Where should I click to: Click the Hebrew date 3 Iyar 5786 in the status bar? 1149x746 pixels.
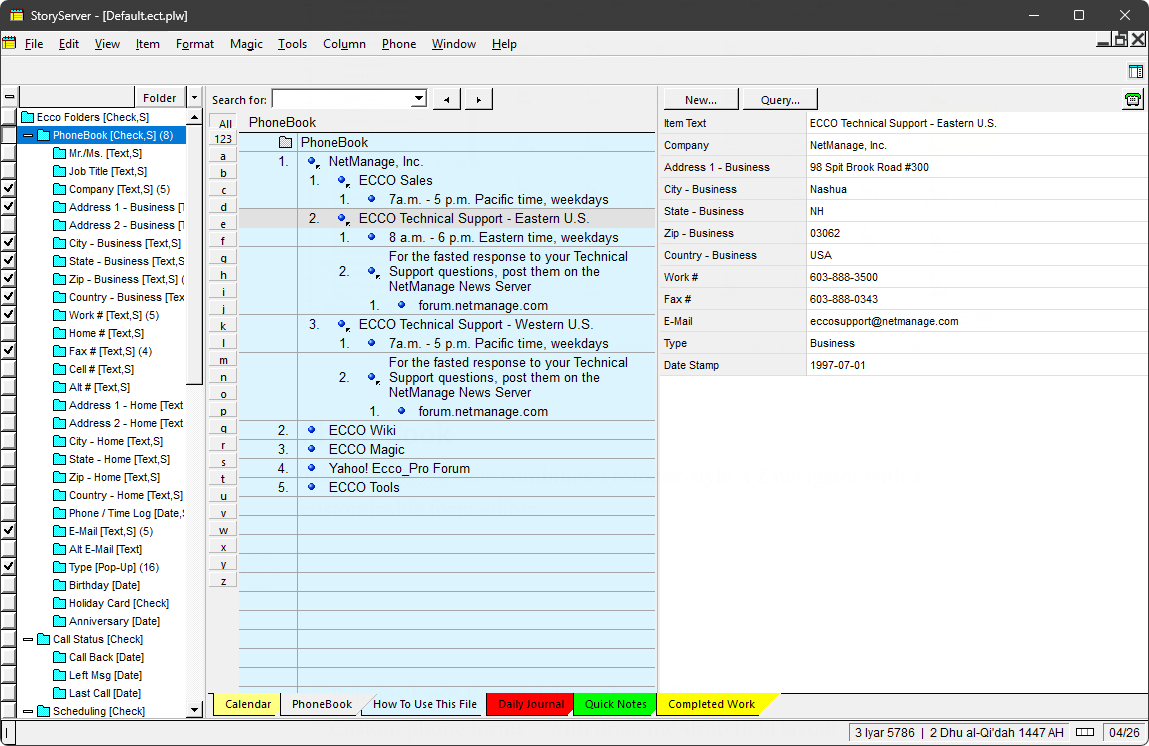[x=884, y=732]
